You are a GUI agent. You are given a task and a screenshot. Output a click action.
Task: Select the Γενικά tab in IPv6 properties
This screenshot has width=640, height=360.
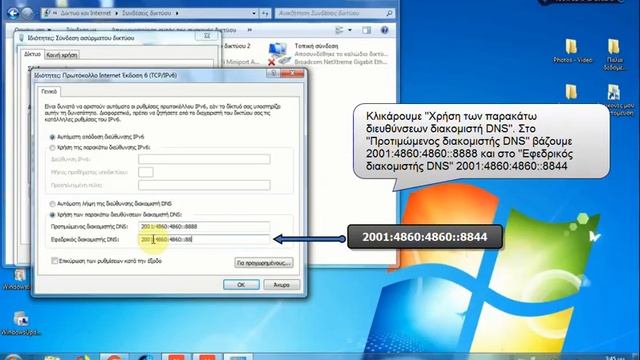pos(49,91)
